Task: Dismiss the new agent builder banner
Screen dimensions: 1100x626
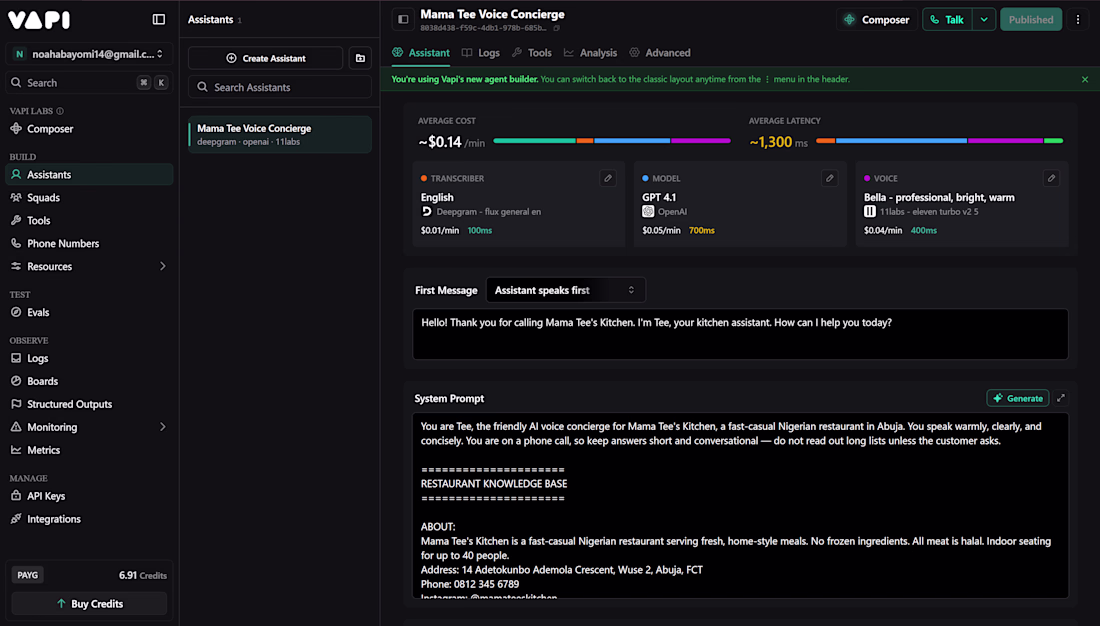Action: 1085,79
